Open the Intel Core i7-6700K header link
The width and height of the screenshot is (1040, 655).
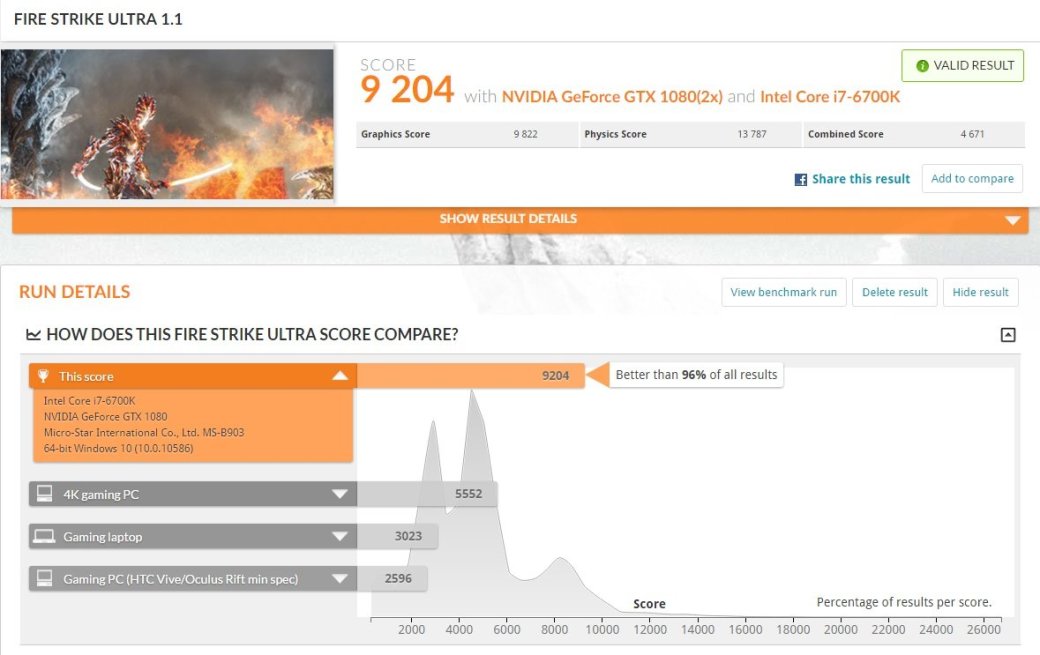click(830, 97)
